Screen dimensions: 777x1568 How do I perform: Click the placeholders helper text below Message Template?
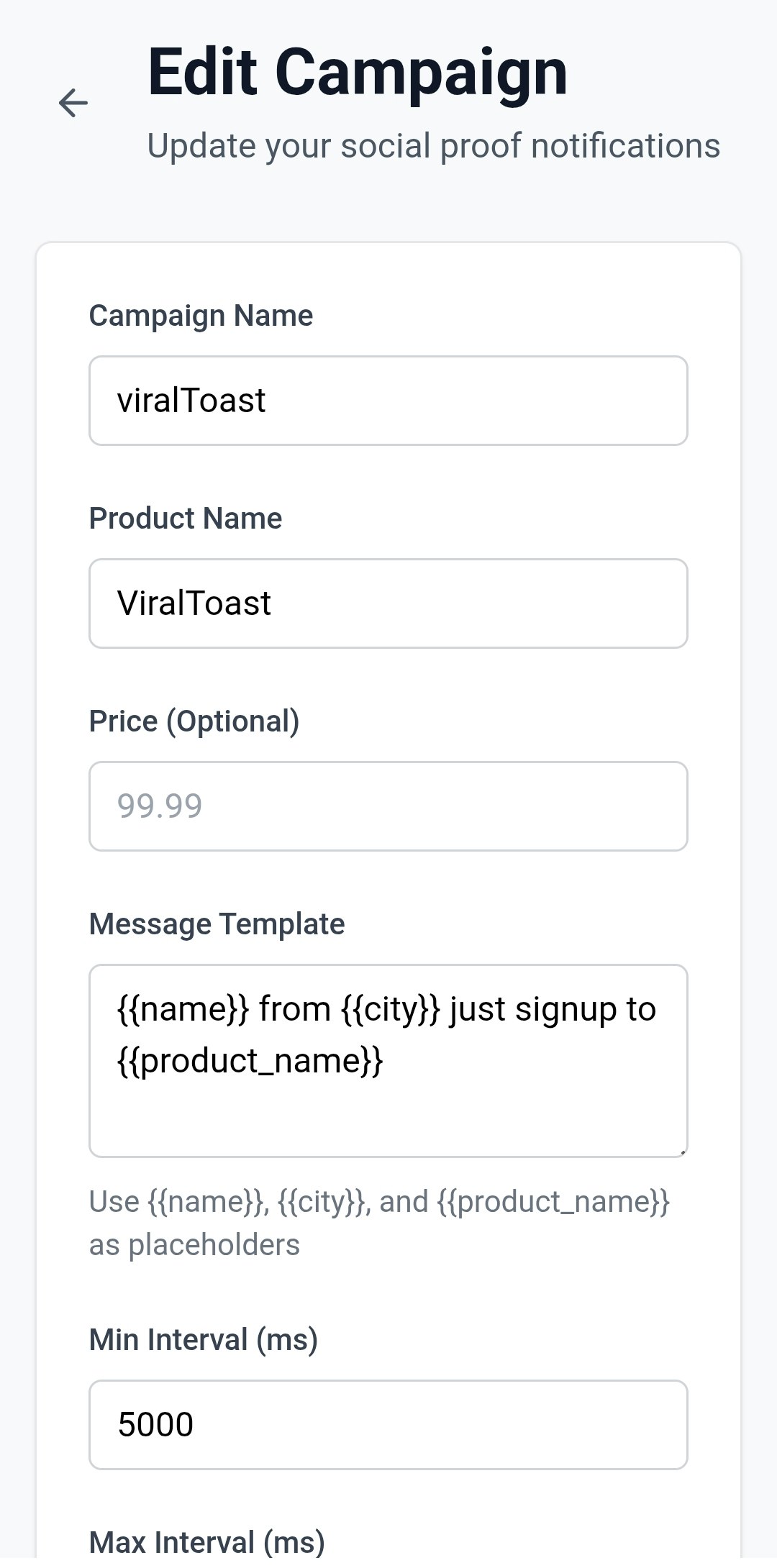click(379, 1221)
